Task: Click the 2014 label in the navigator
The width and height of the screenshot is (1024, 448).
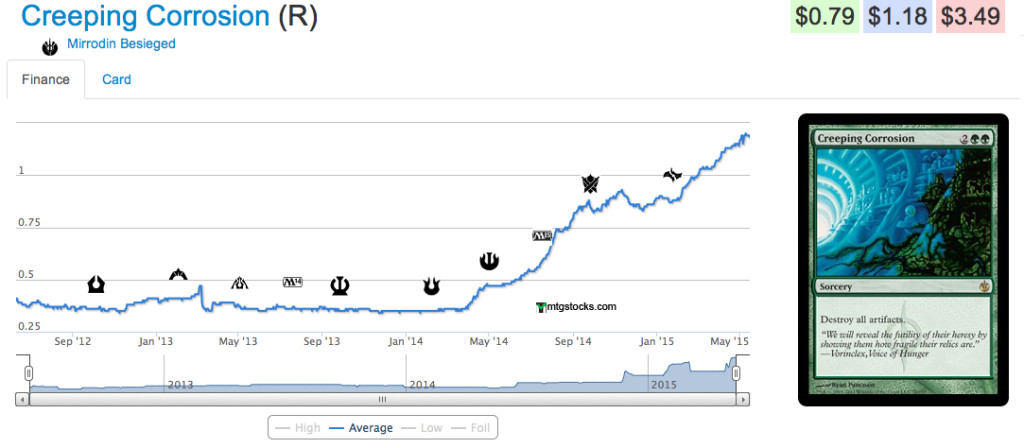Action: tap(422, 385)
